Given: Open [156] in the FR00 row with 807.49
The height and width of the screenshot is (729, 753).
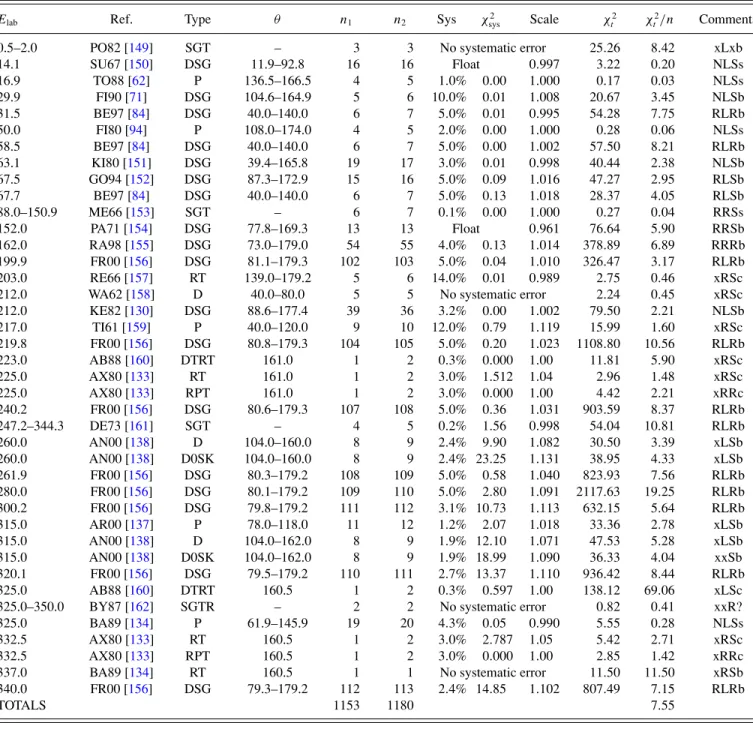Looking at the screenshot, I should pyautogui.click(x=138, y=689).
